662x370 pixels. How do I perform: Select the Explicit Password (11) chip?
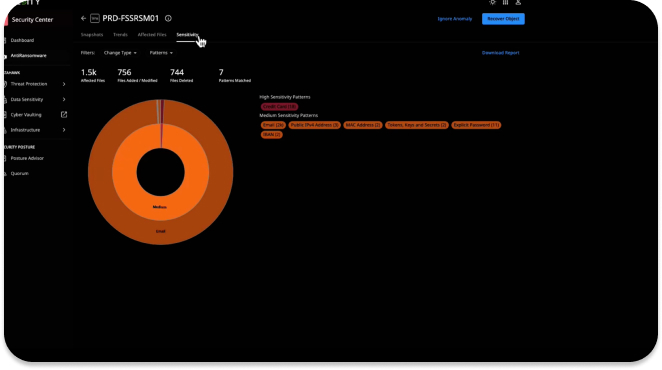(x=476, y=125)
